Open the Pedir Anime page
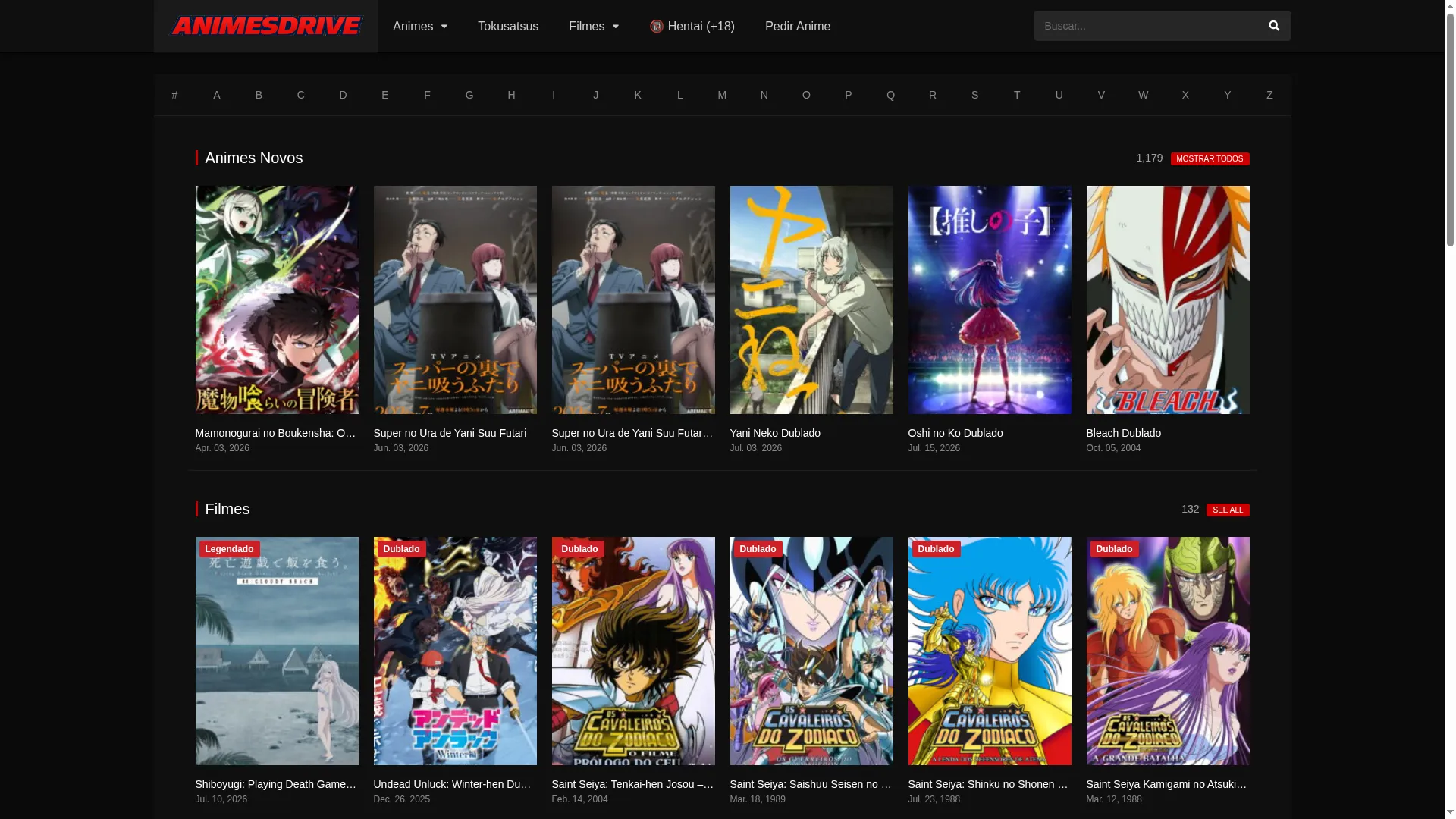 click(798, 27)
